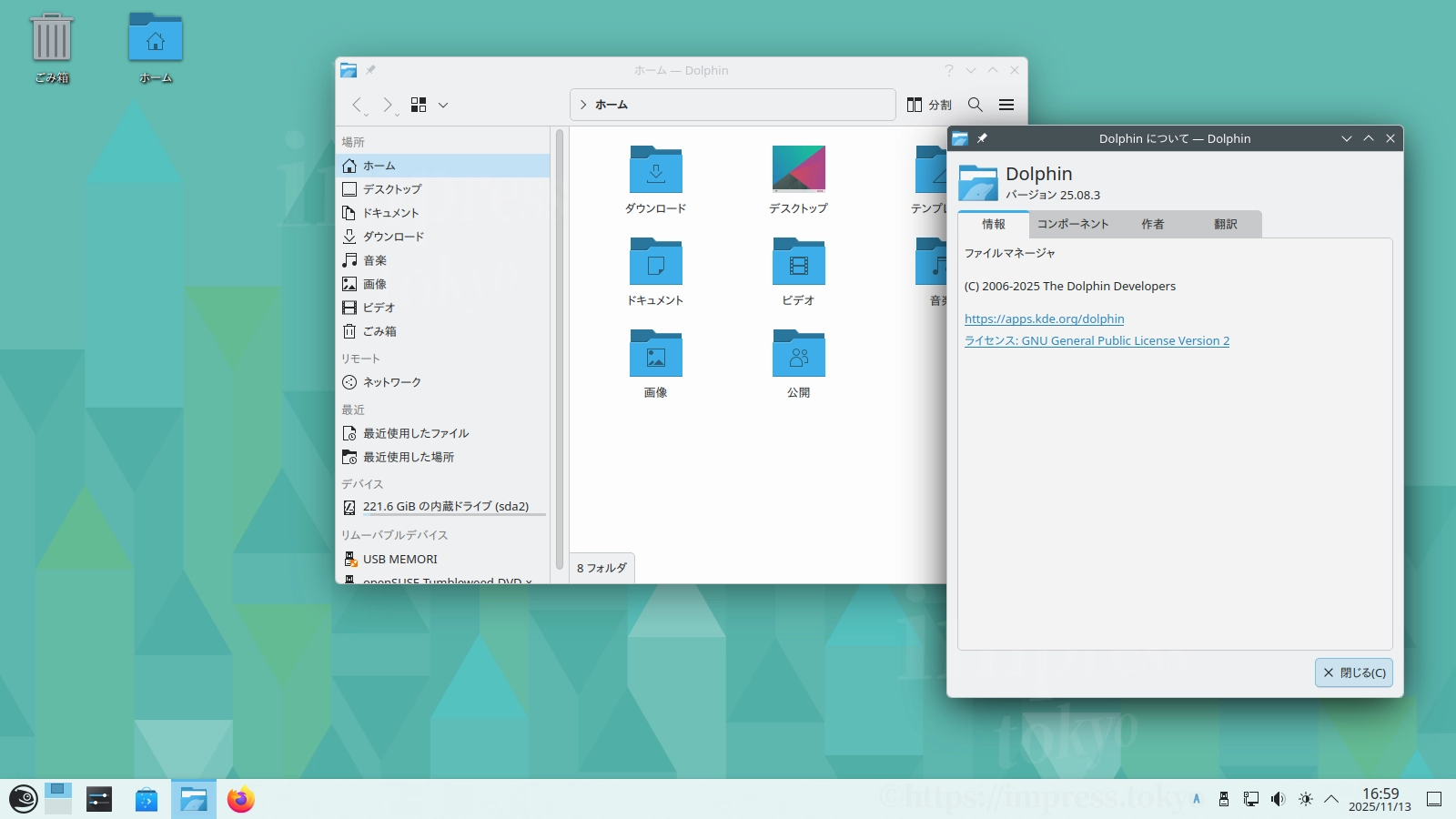Click the バージョン 25.08.3 text
1456x819 pixels.
1053,195
